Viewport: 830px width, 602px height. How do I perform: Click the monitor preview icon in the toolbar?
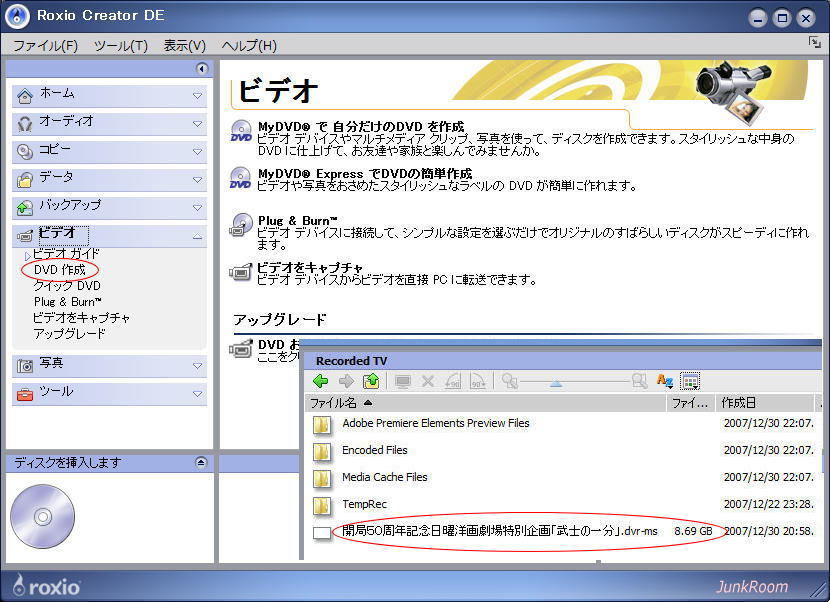pos(403,381)
